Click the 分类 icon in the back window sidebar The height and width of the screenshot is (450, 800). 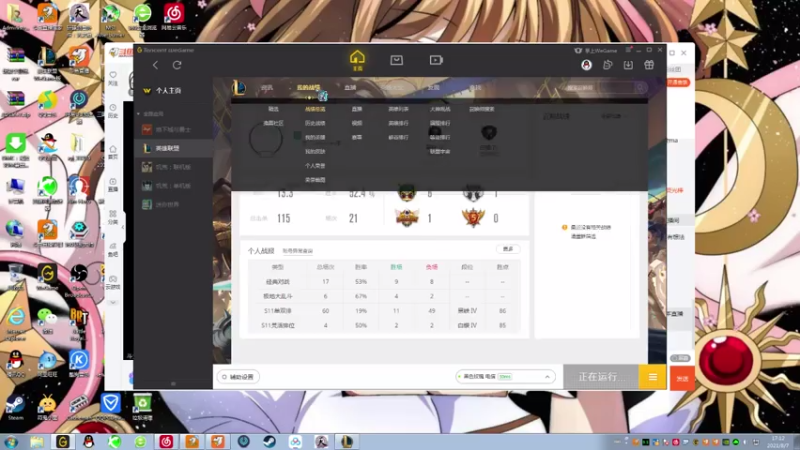(113, 217)
